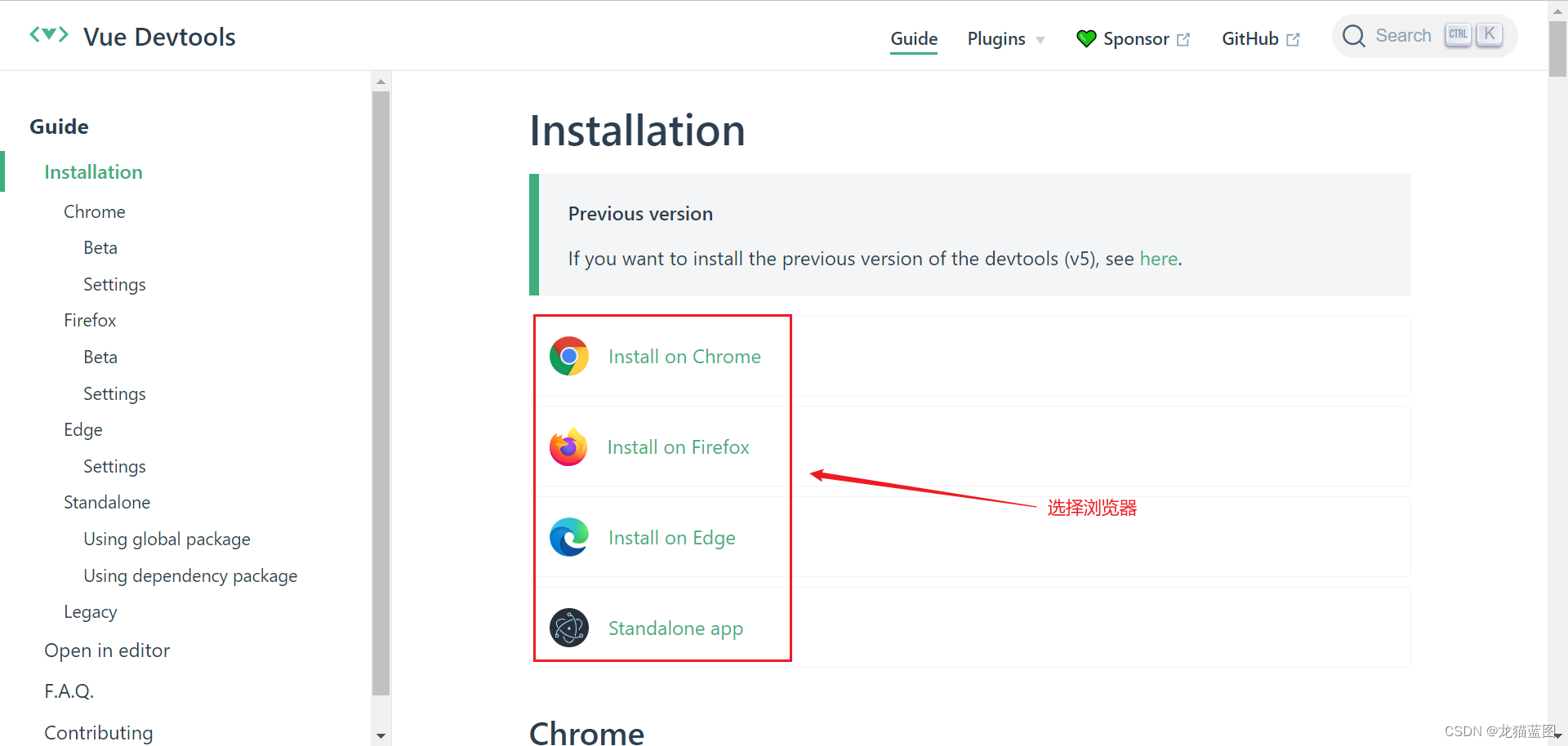
Task: Go to Edge section in sidebar
Action: point(83,429)
